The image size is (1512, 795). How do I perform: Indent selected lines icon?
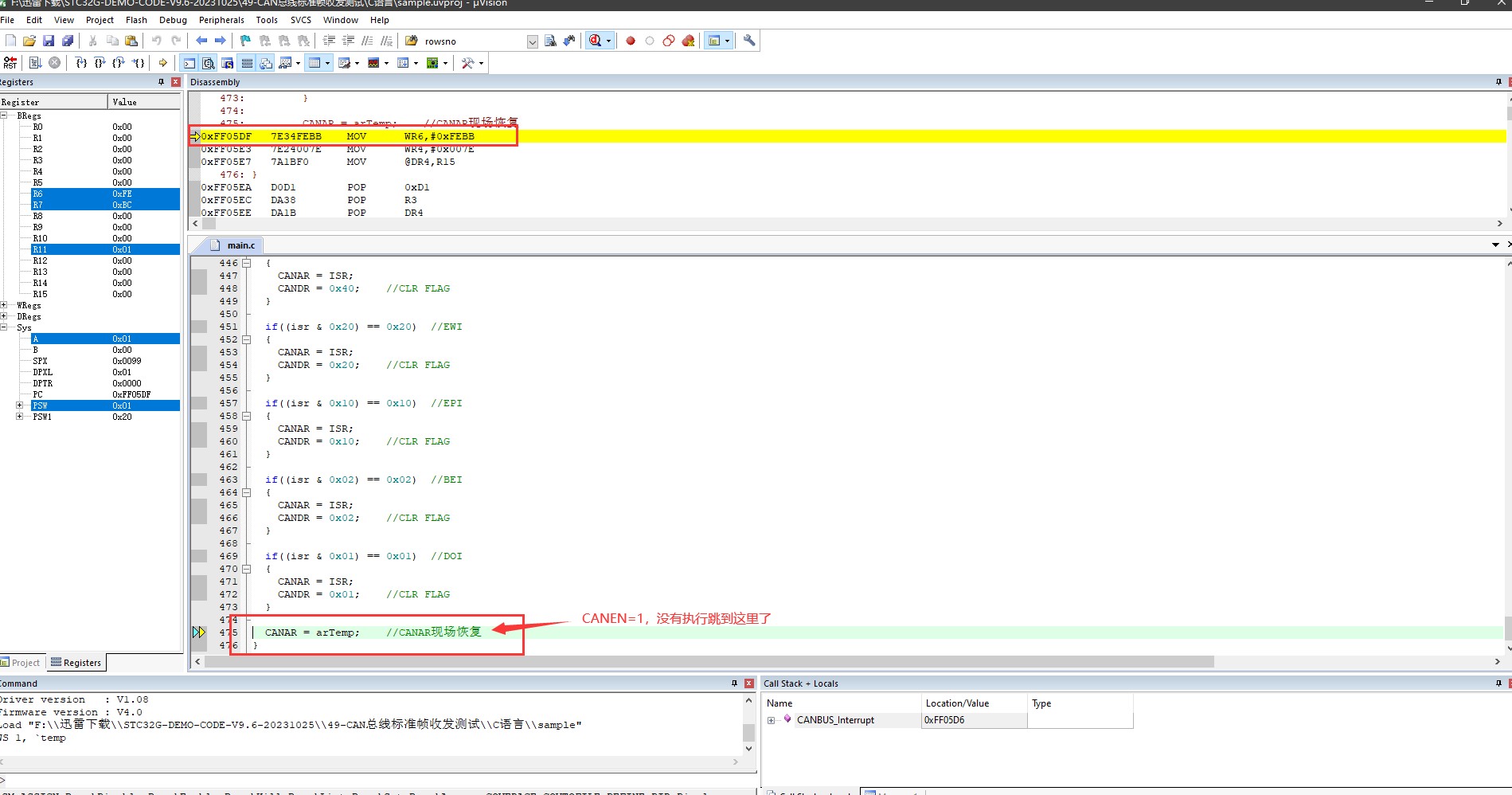(x=329, y=41)
